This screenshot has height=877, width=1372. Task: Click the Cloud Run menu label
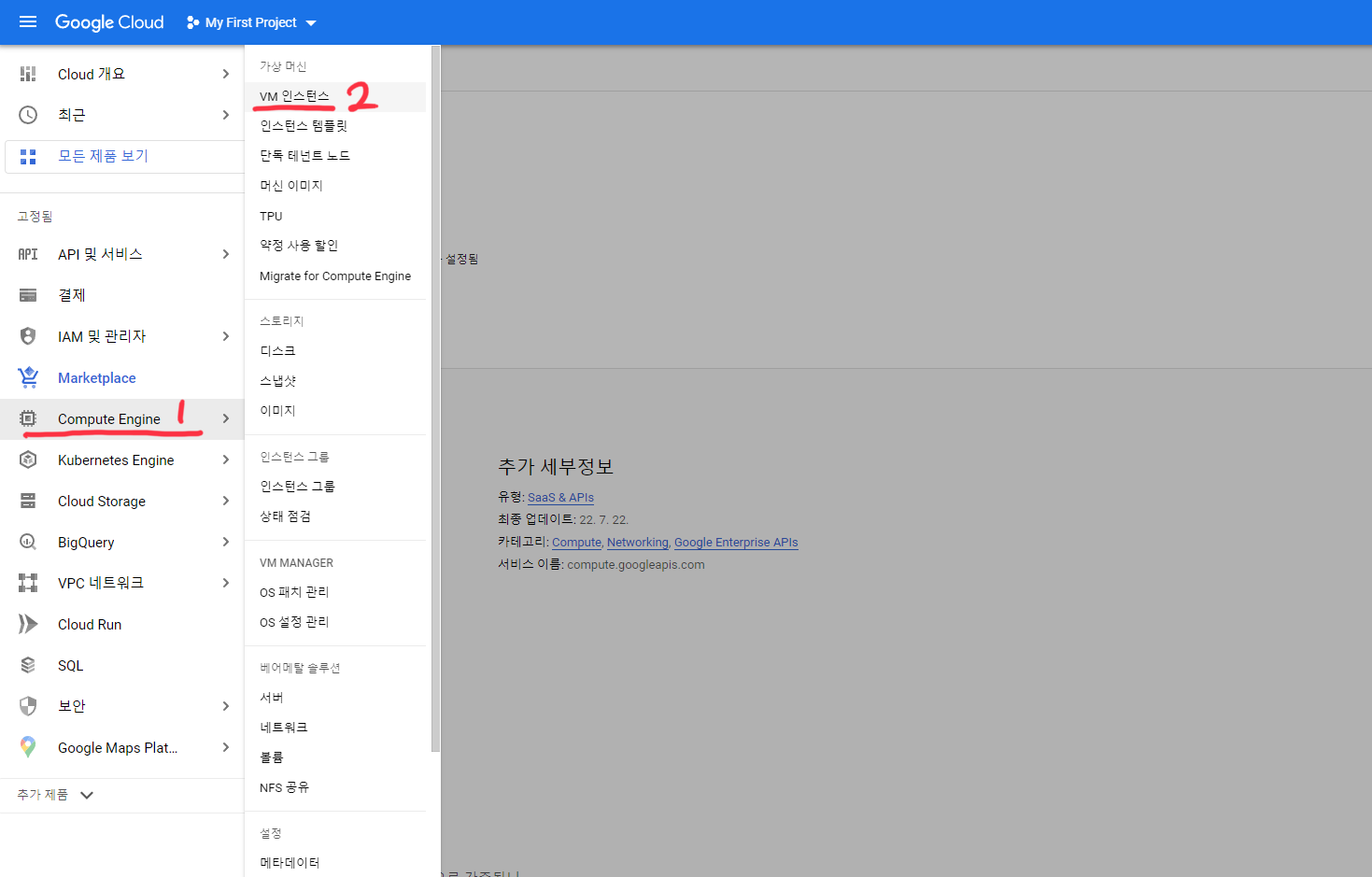(90, 624)
